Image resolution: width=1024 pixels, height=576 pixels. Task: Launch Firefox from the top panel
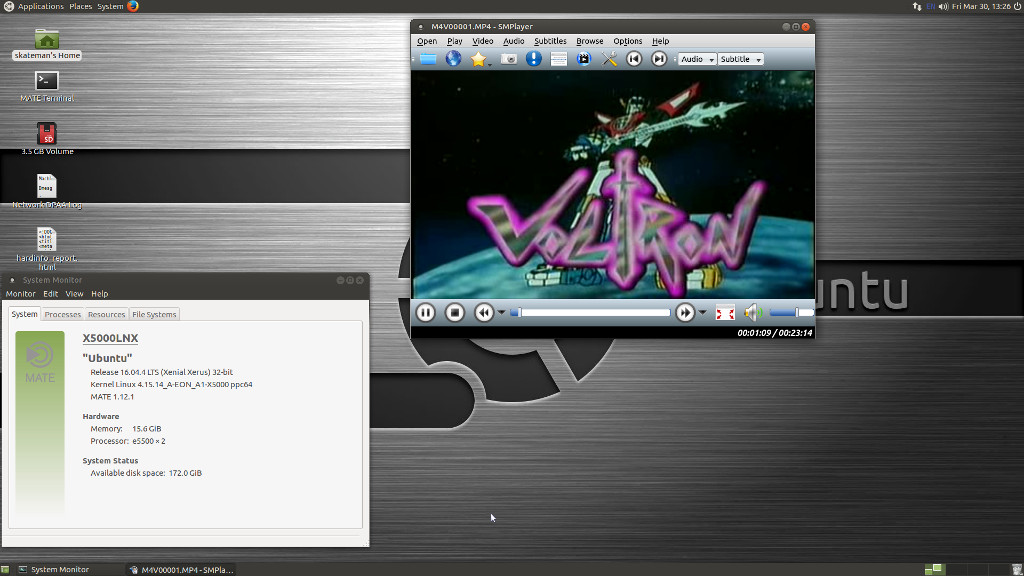(133, 7)
